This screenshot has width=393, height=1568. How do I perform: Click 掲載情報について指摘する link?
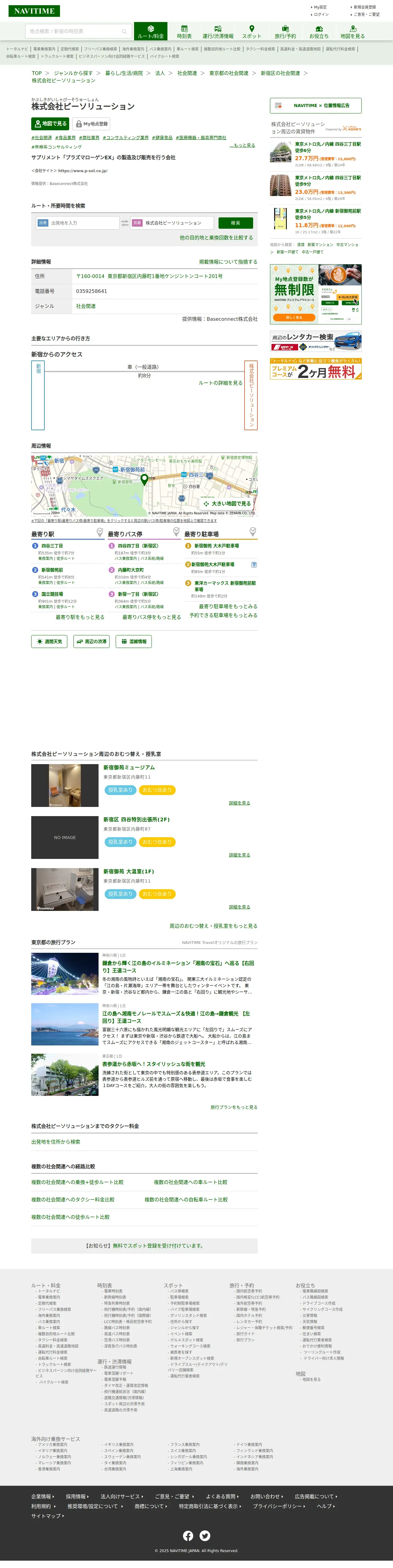(228, 262)
